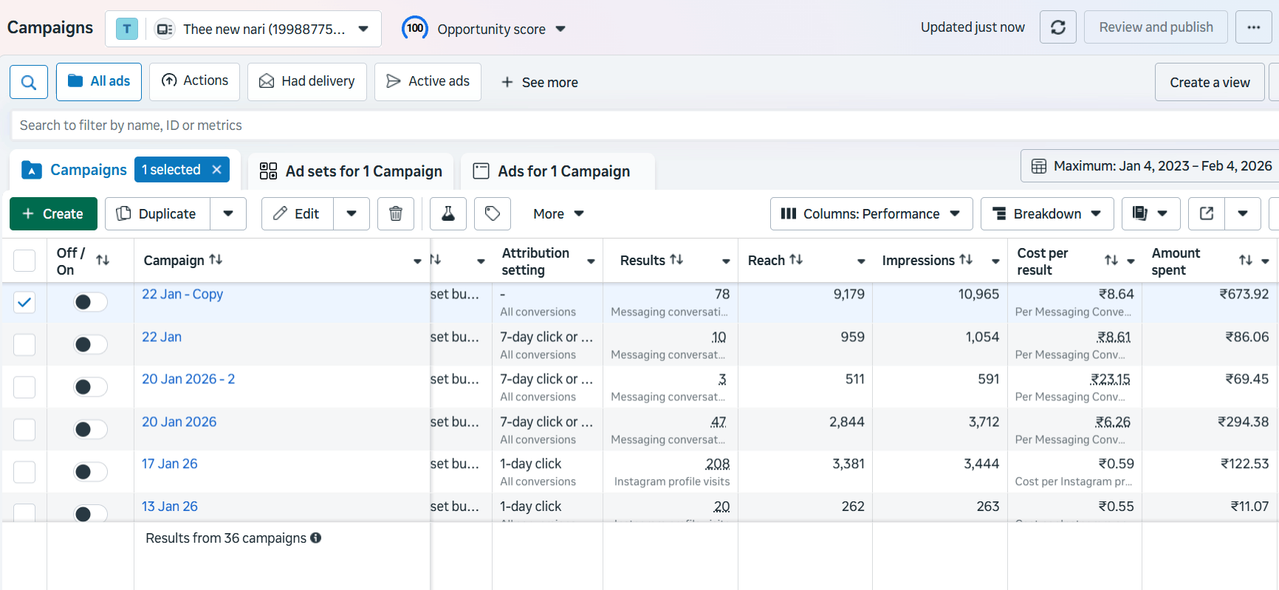Open the three-dots more options menu

coord(1253,27)
